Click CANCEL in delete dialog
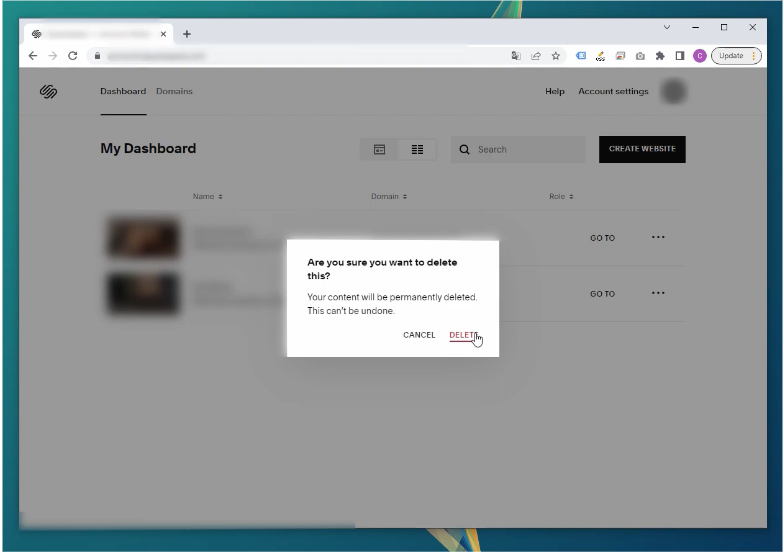 pyautogui.click(x=419, y=335)
